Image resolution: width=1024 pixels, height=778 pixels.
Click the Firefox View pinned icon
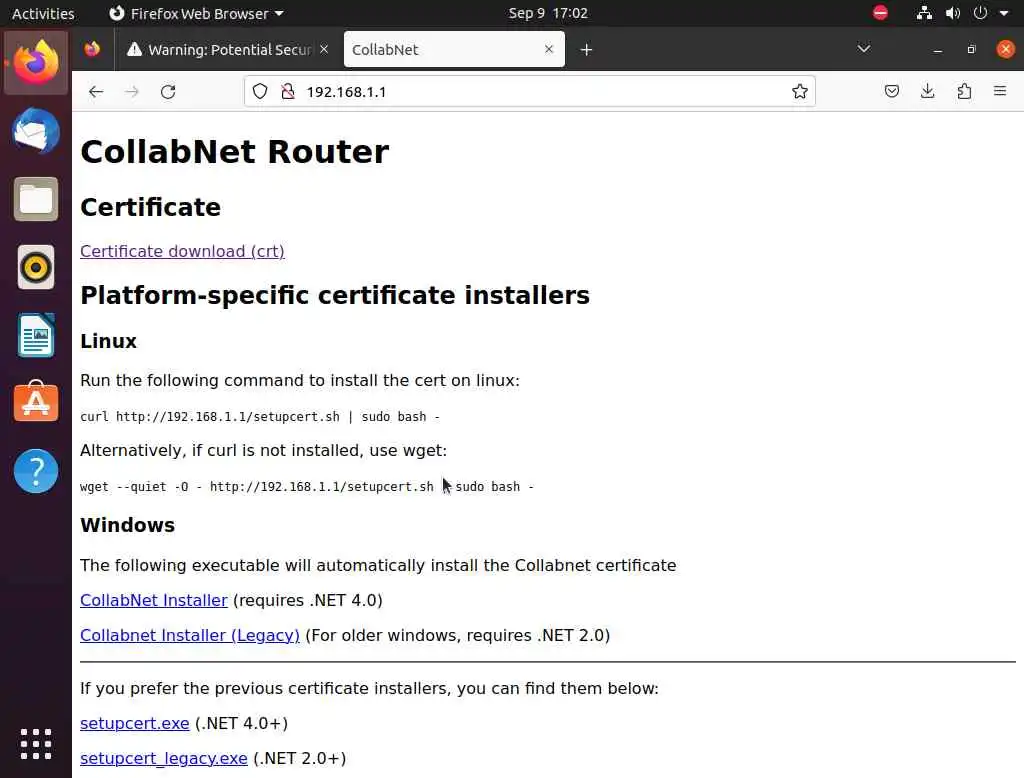pyautogui.click(x=92, y=49)
